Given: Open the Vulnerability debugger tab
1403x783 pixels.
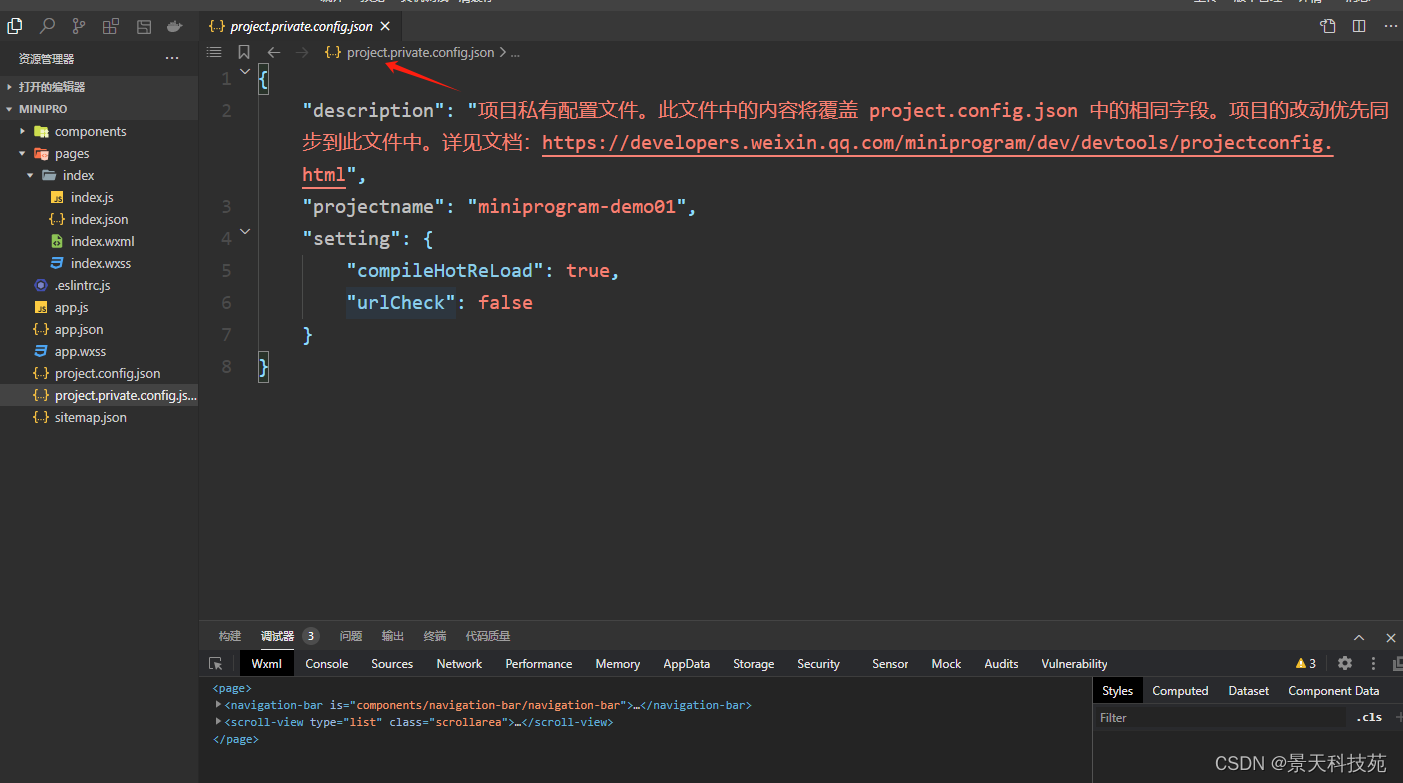Looking at the screenshot, I should pyautogui.click(x=1074, y=664).
